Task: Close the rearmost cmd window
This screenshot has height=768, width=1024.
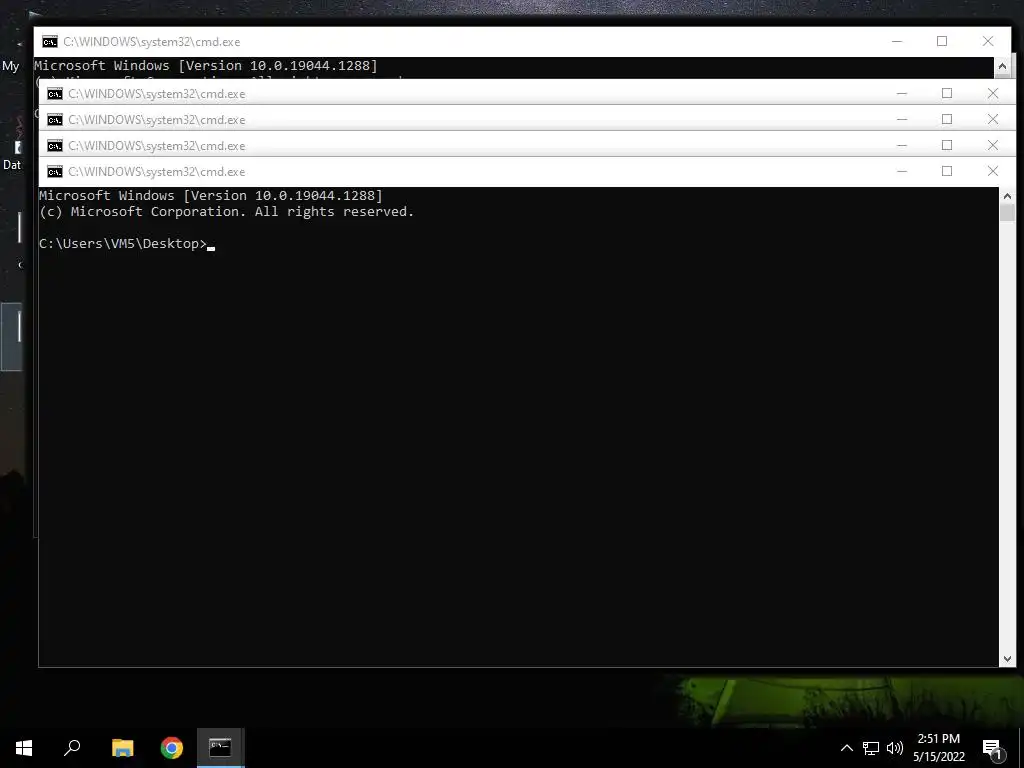Action: pyautogui.click(x=988, y=41)
